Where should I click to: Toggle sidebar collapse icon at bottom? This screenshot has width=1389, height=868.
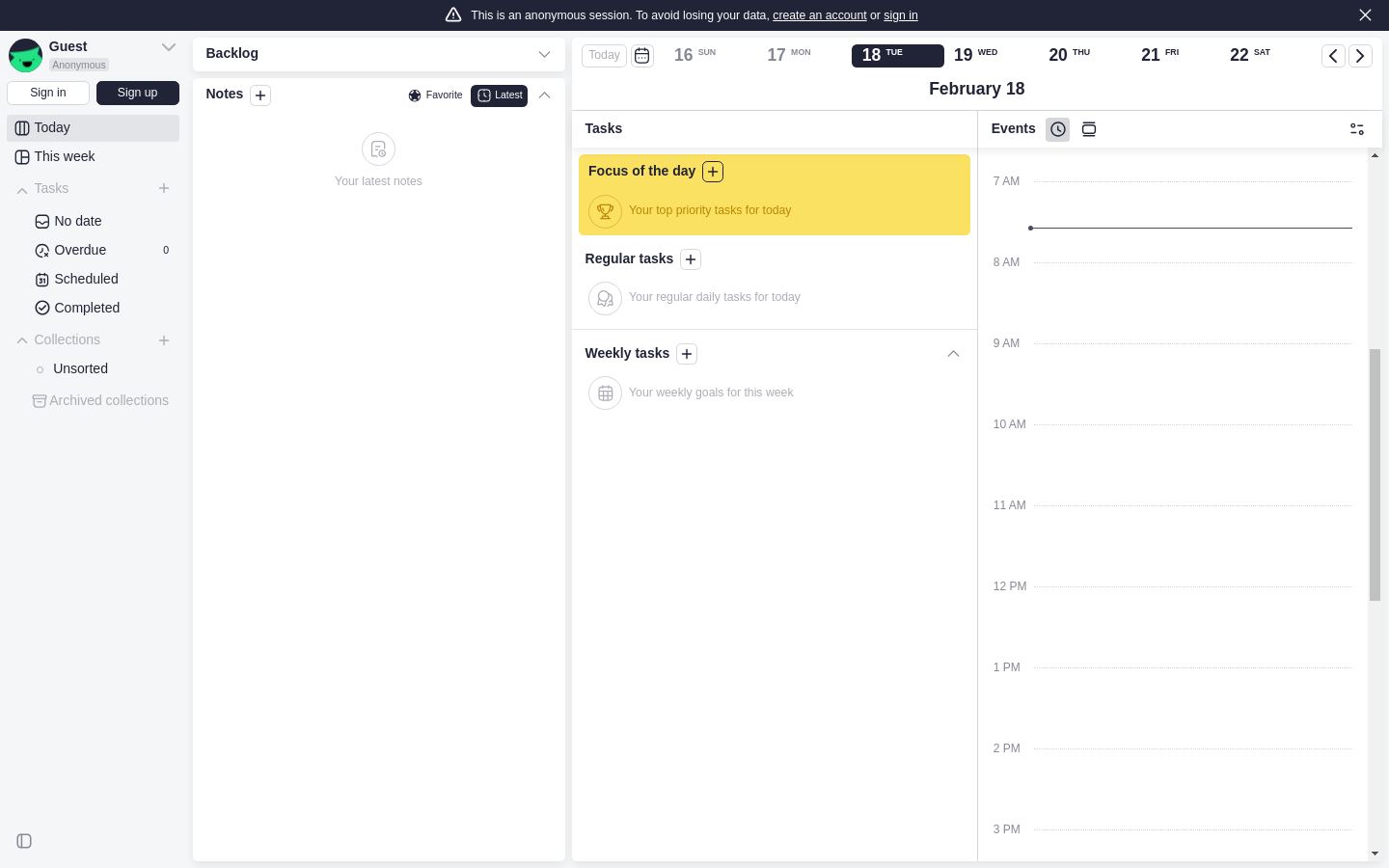click(24, 841)
